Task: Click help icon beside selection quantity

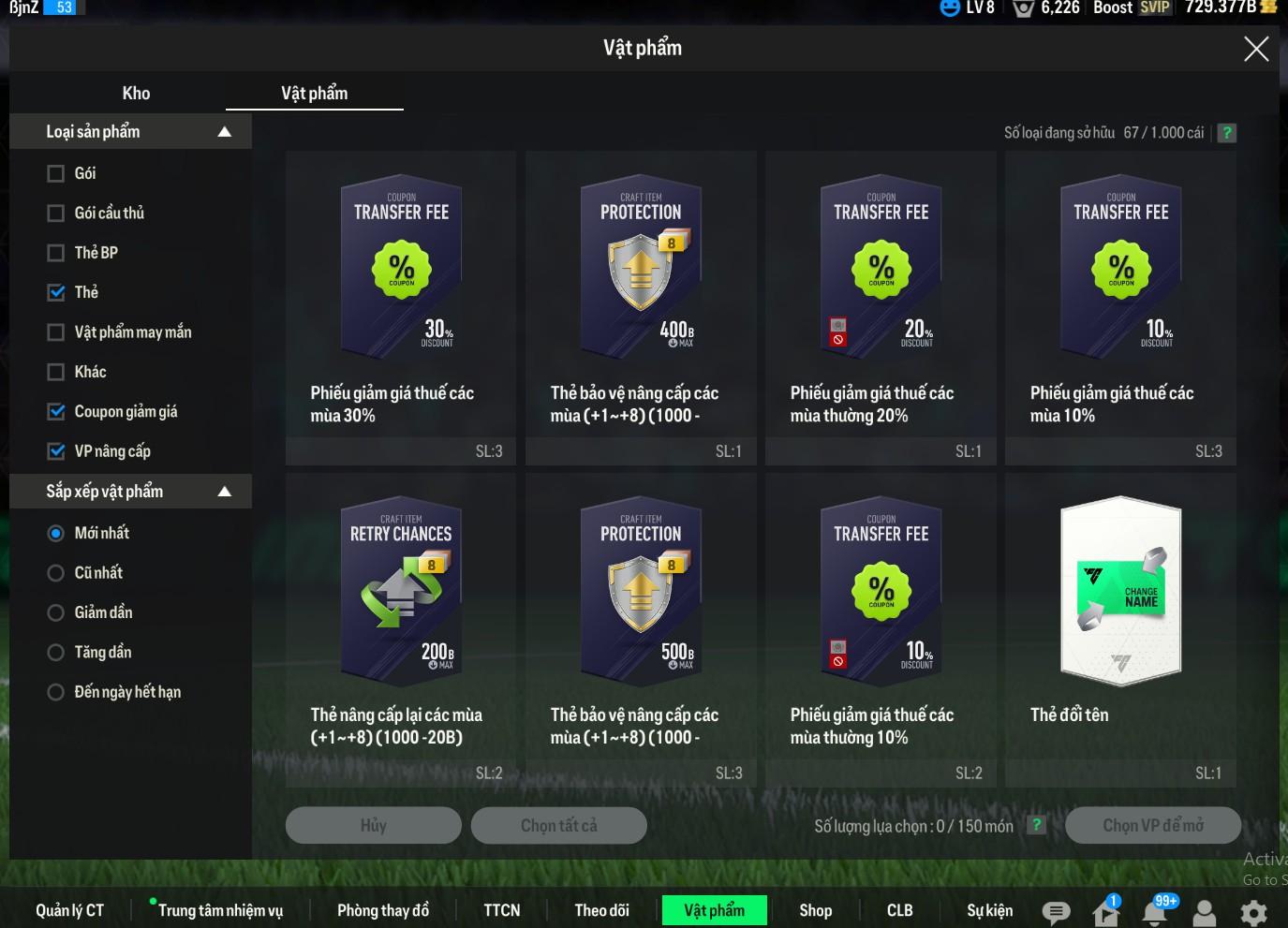Action: point(1036,825)
